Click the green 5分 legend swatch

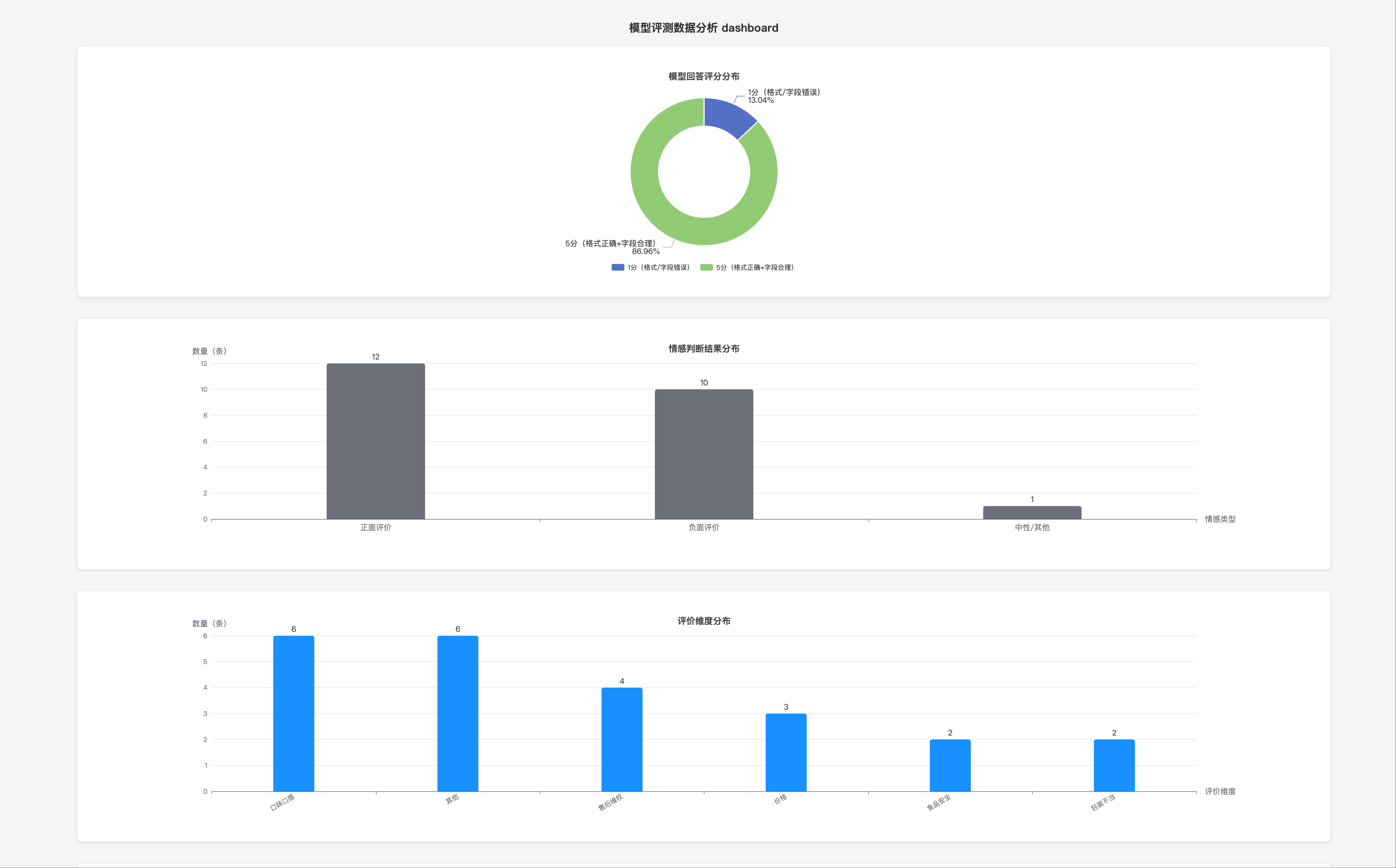coord(707,268)
